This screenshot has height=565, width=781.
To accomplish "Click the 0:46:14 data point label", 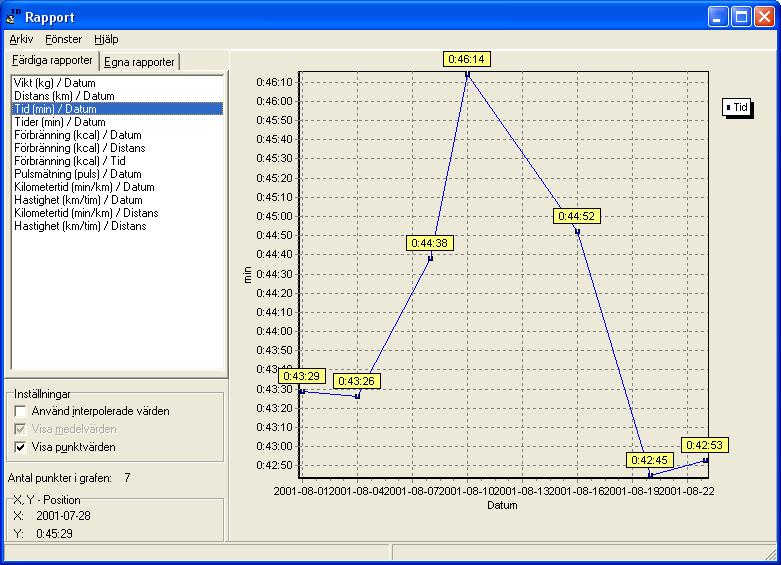I will point(467,59).
